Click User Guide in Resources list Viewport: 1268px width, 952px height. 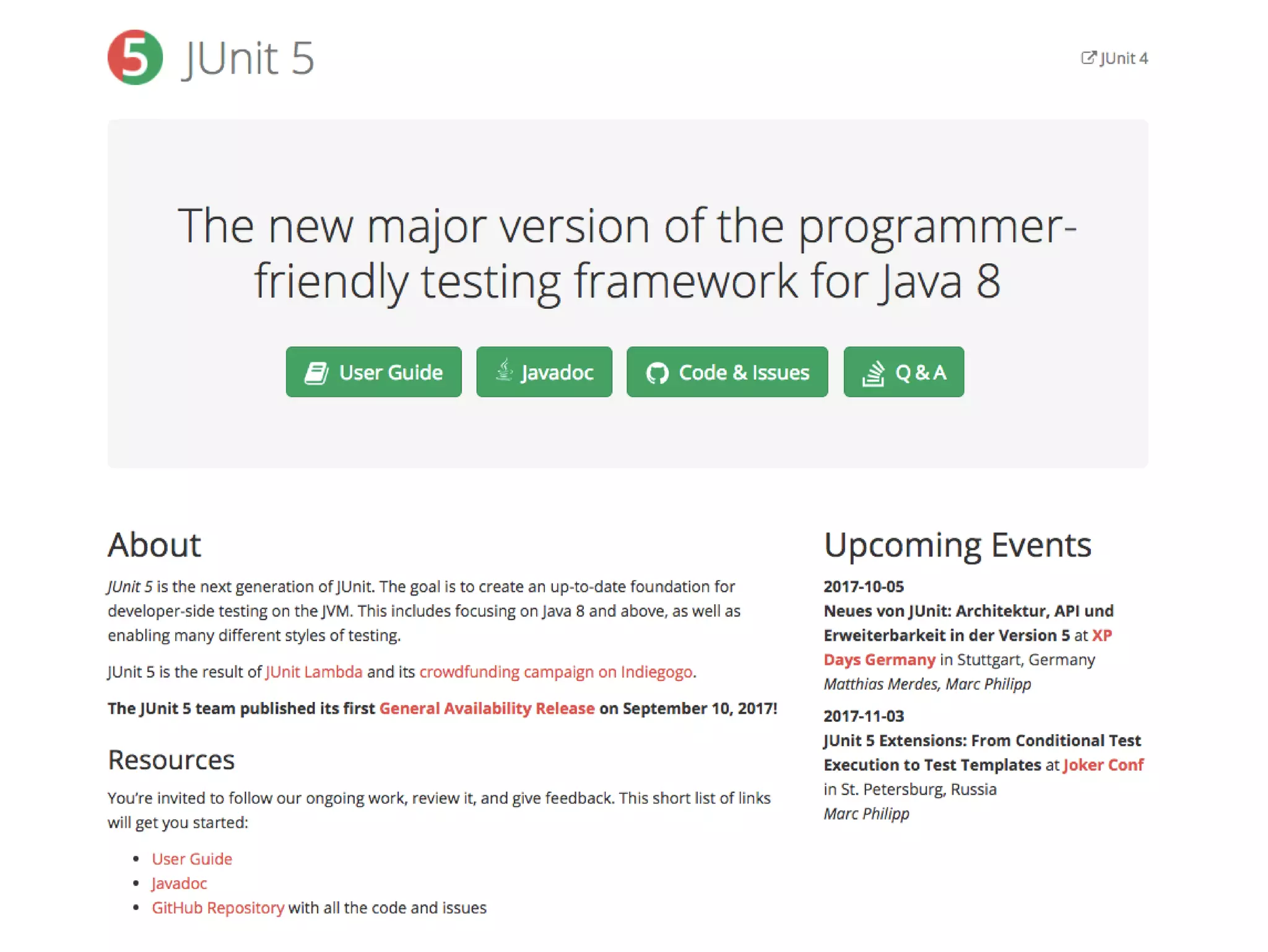point(192,859)
